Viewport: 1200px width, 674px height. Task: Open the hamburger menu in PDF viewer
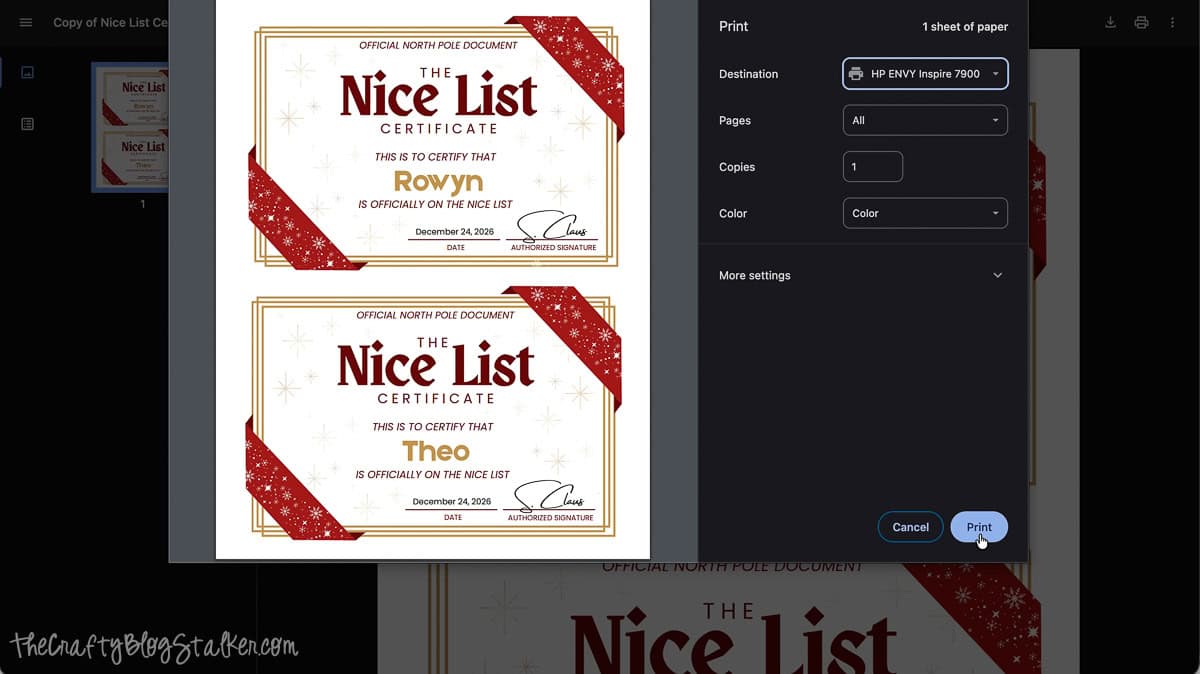[26, 22]
